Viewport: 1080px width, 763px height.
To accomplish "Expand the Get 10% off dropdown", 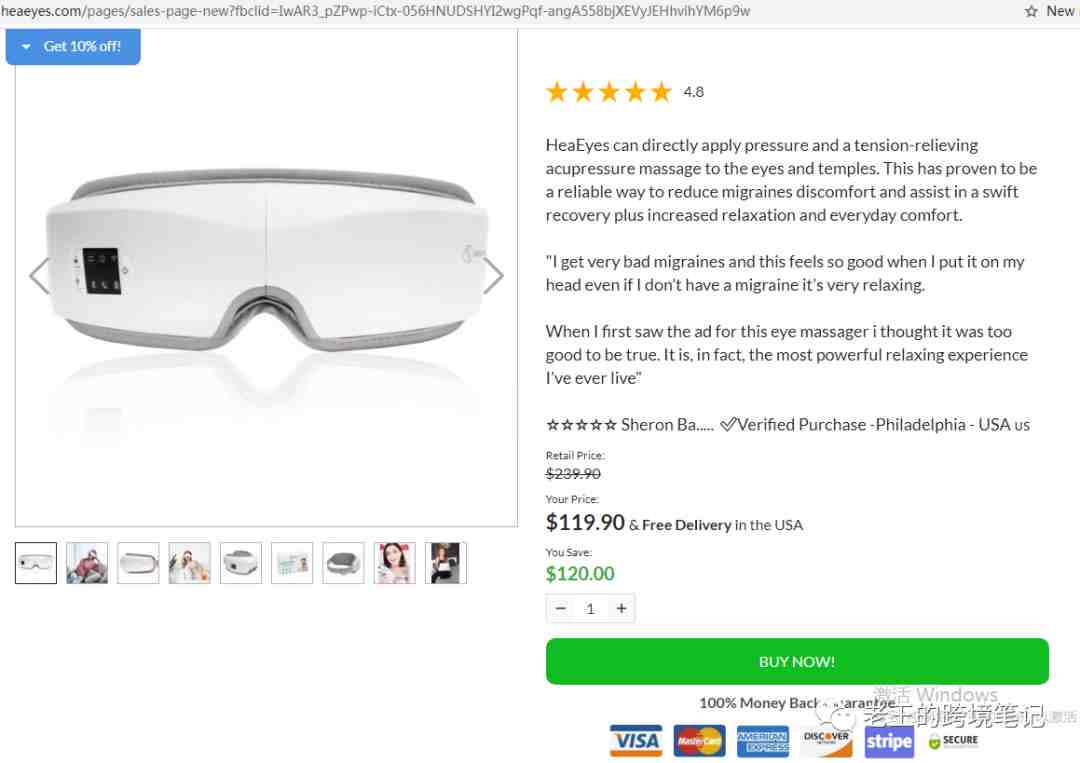I will click(x=73, y=46).
